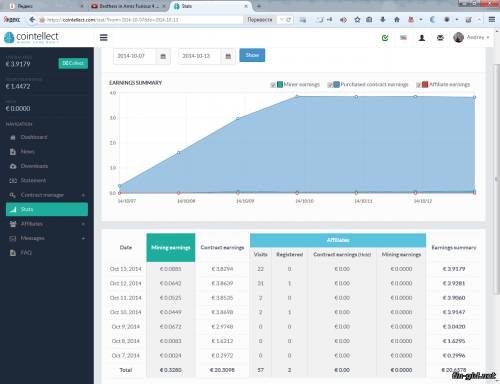Screen dimensions: 500x384
Task: Click the chart data point above 14/10/08
Action: click(179, 153)
